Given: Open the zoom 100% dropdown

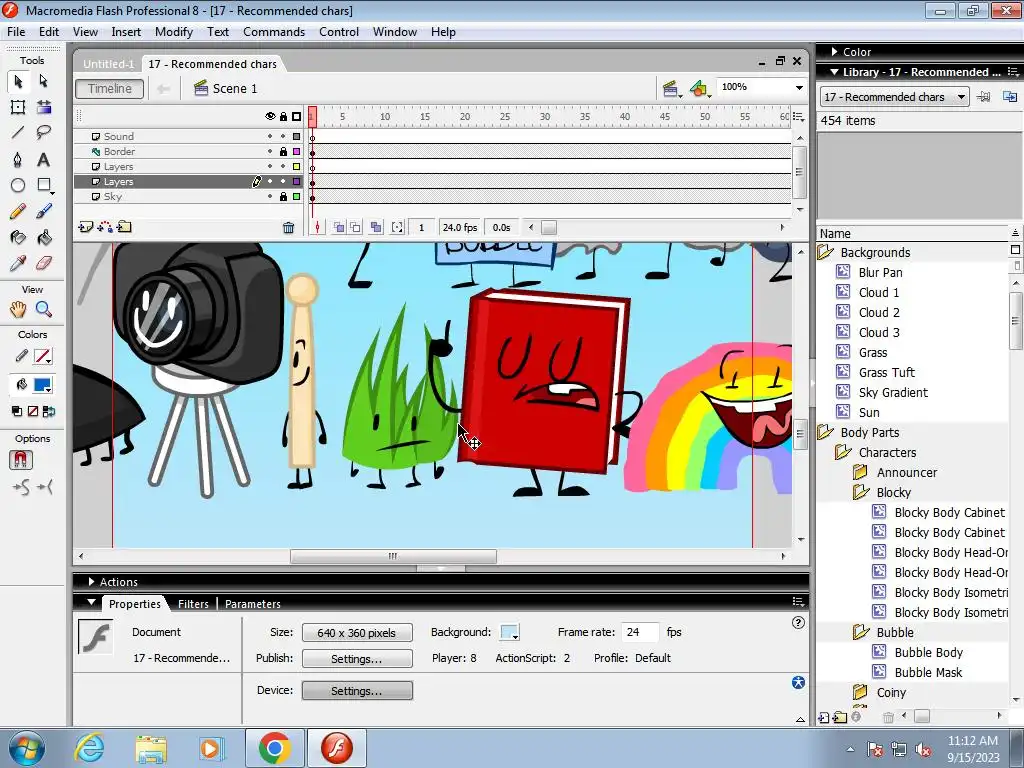Looking at the screenshot, I should pyautogui.click(x=799, y=88).
